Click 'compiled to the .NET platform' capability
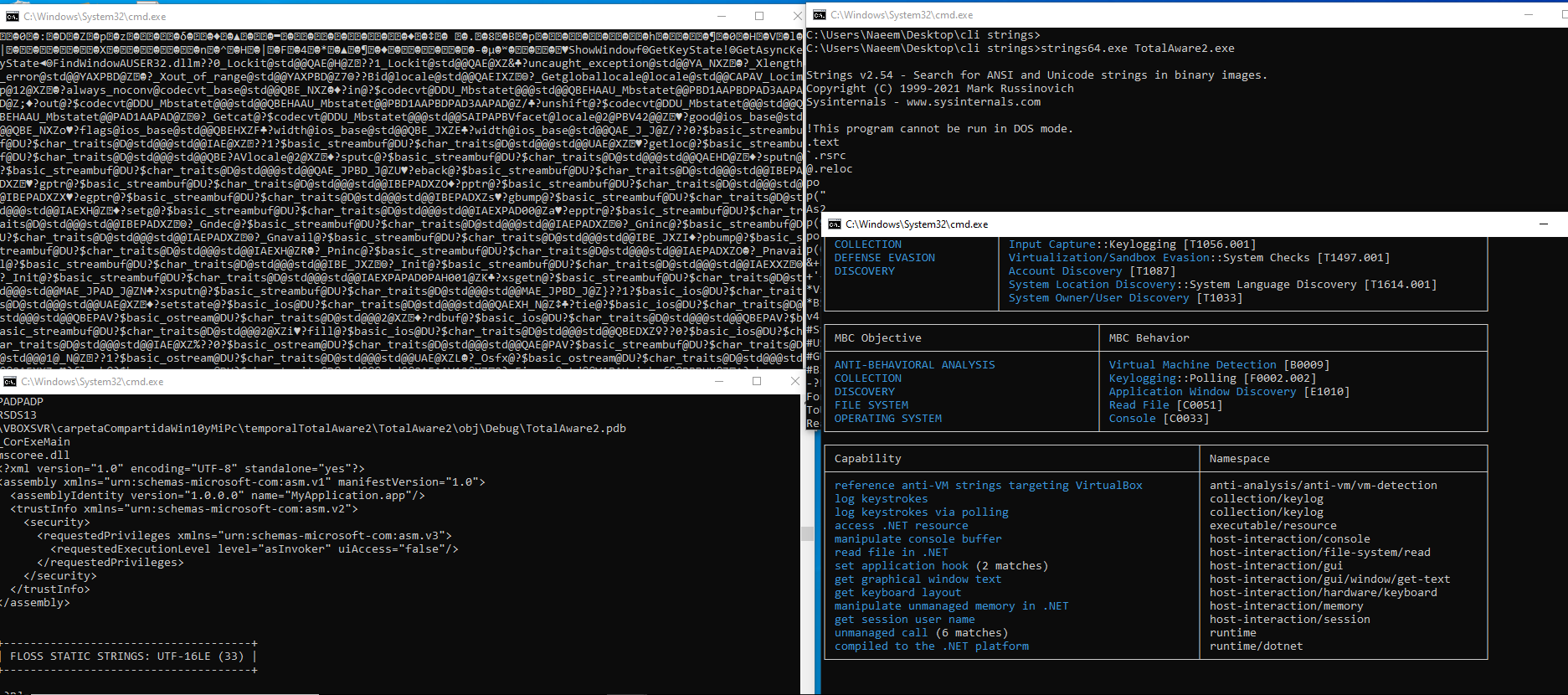The width and height of the screenshot is (1568, 695). pos(932,646)
